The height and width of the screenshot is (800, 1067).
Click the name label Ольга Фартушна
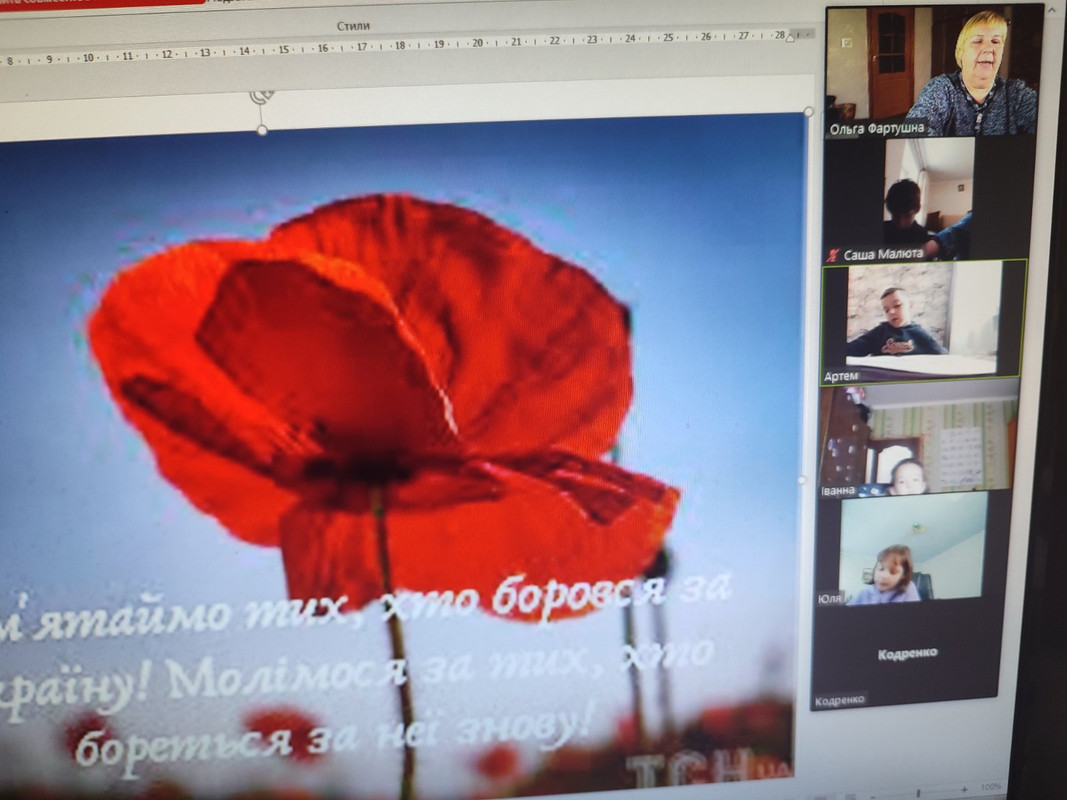pyautogui.click(x=877, y=128)
